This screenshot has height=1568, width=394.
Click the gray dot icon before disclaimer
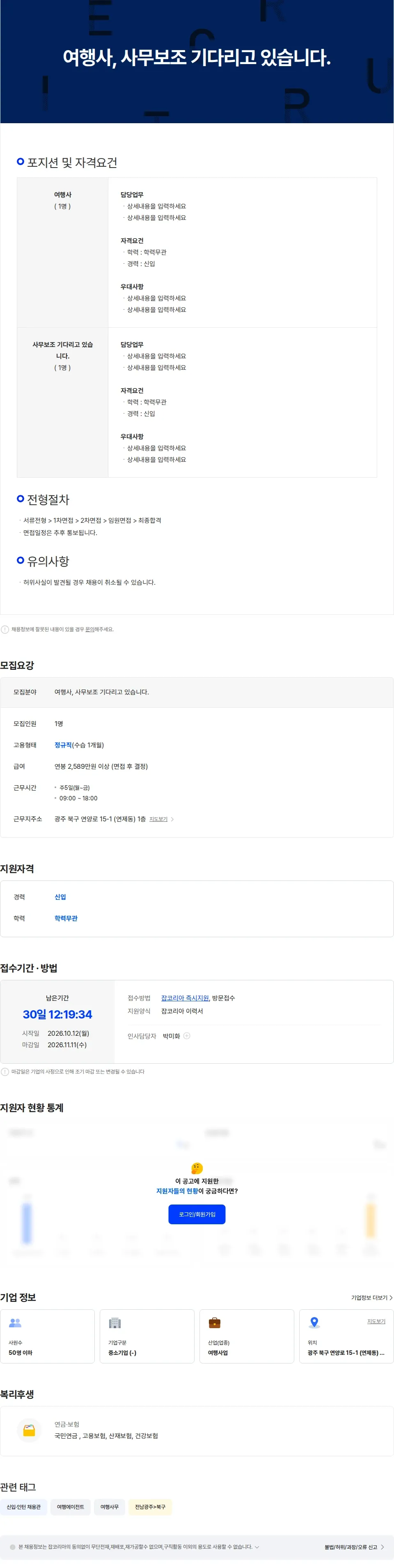pyautogui.click(x=13, y=1547)
